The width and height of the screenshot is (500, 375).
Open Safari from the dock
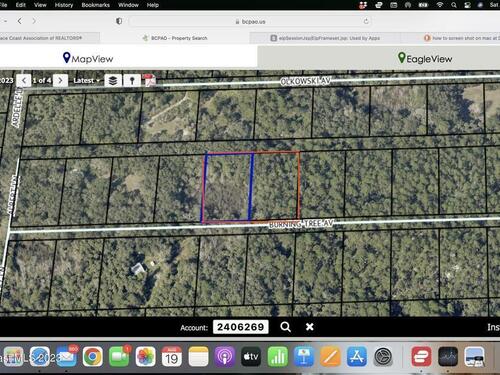pyautogui.click(x=40, y=356)
